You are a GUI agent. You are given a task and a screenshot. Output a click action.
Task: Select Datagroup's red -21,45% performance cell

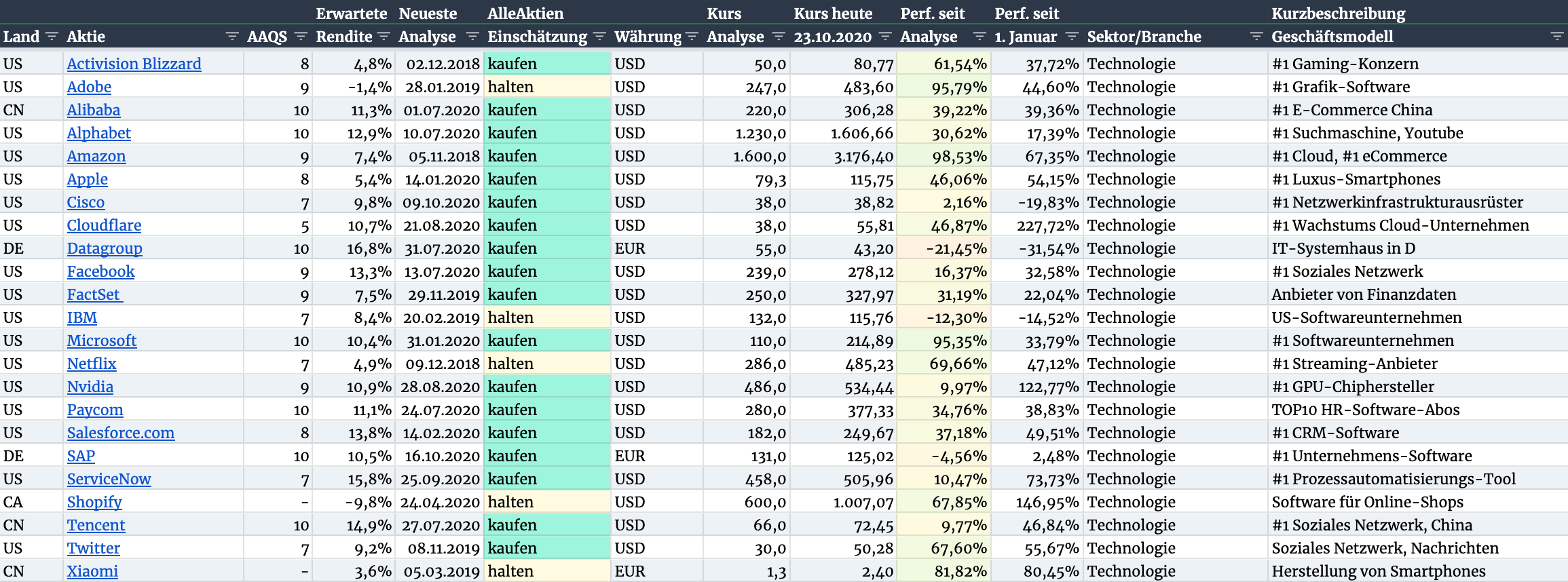tap(944, 248)
